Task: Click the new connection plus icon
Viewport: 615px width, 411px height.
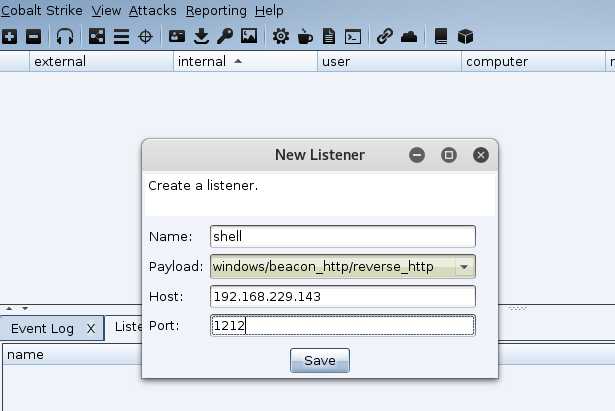Action: [x=9, y=36]
